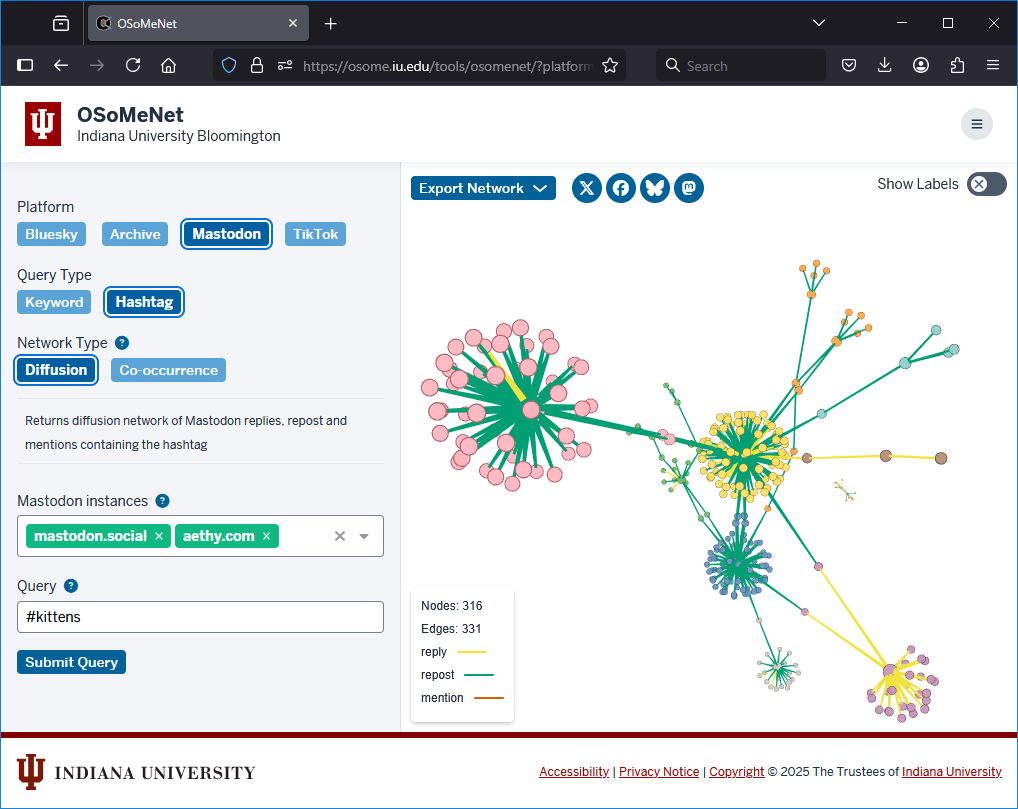Screen dimensions: 1018x809
Task: Open Firefox account menu
Action: tap(921, 65)
